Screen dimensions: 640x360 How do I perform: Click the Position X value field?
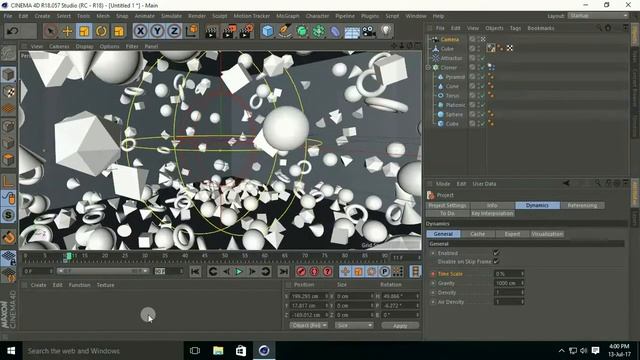pos(309,296)
